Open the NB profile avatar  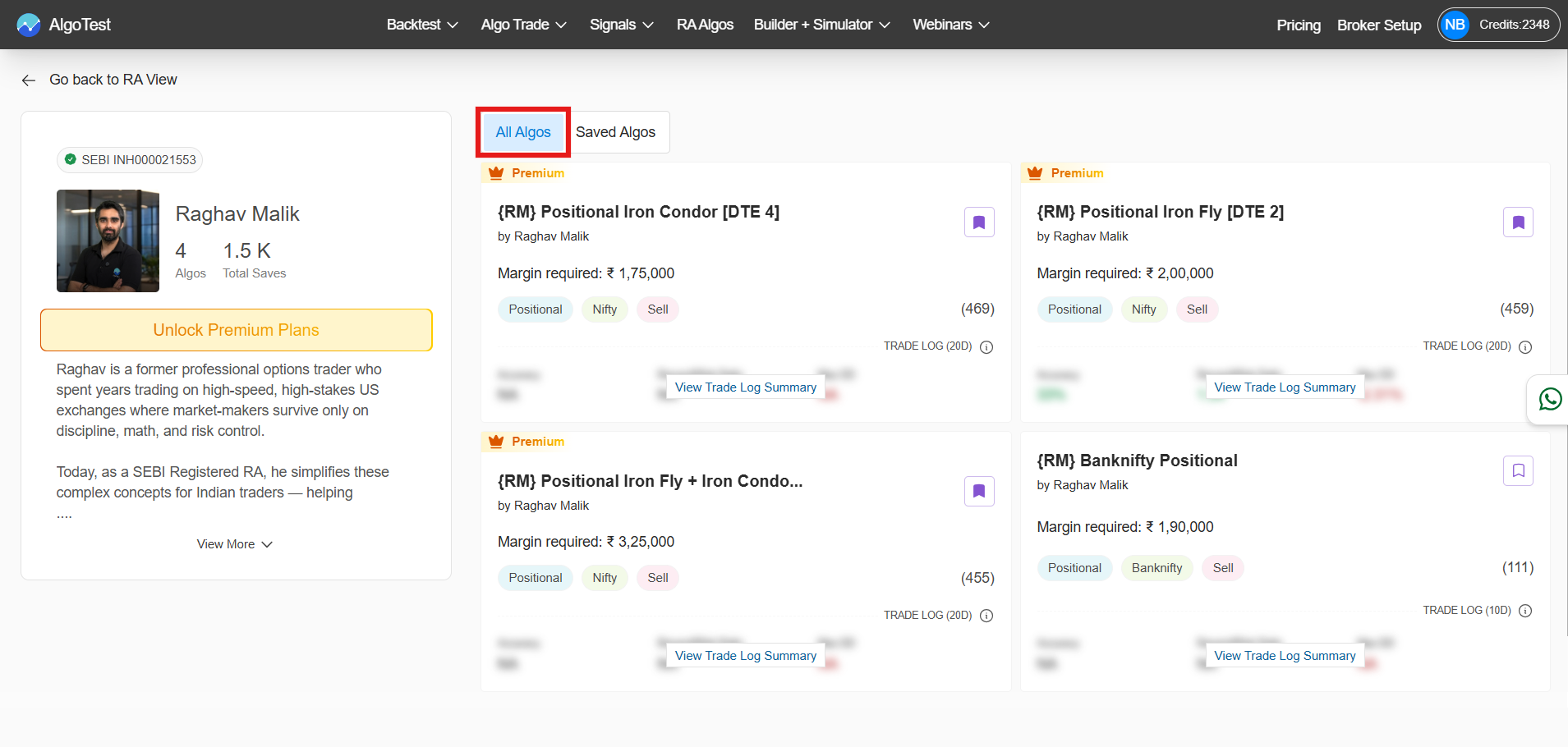click(1455, 25)
